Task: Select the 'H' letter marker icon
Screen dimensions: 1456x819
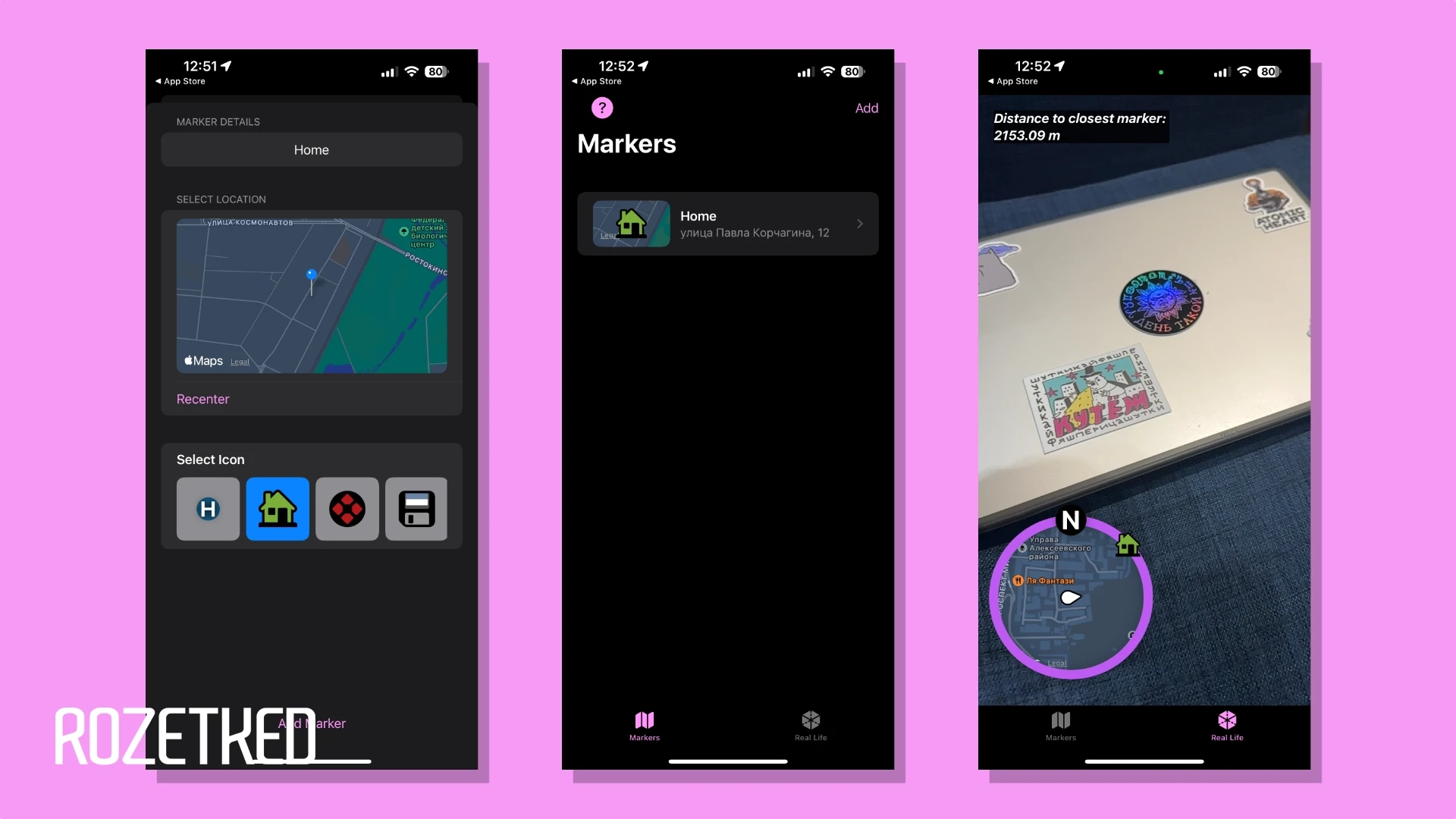Action: click(x=208, y=509)
